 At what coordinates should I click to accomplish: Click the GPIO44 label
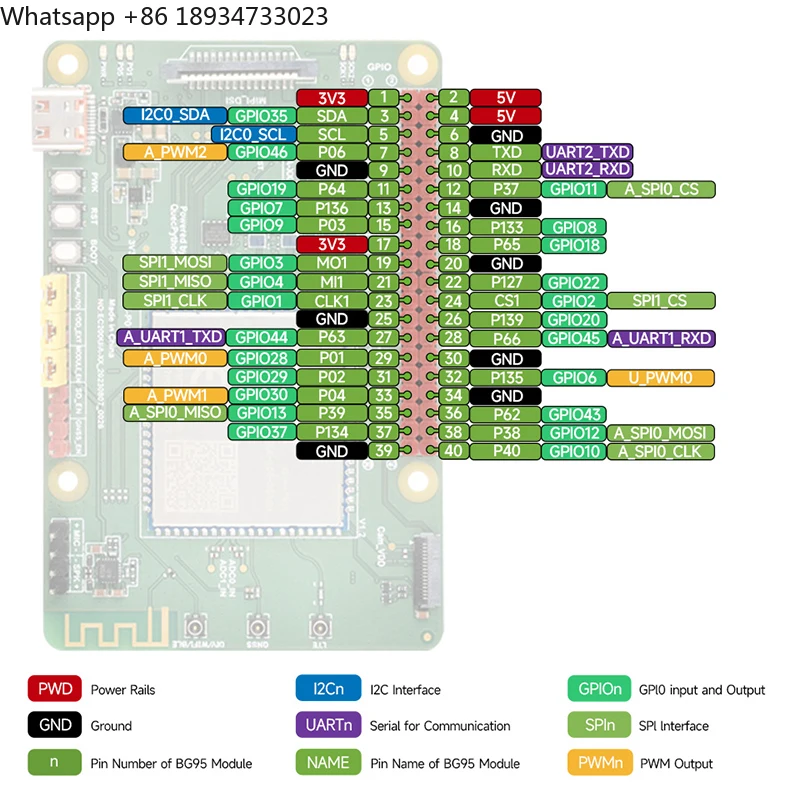(261, 337)
